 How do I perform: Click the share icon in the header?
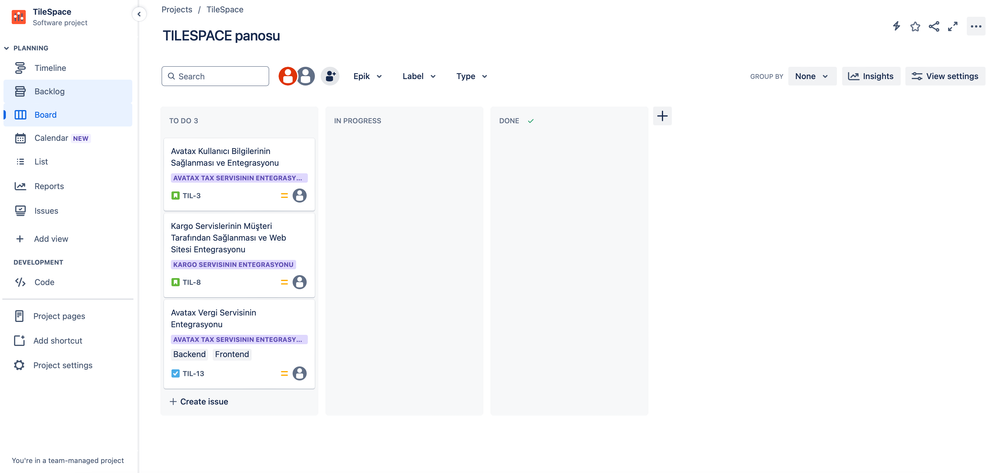(x=933, y=26)
